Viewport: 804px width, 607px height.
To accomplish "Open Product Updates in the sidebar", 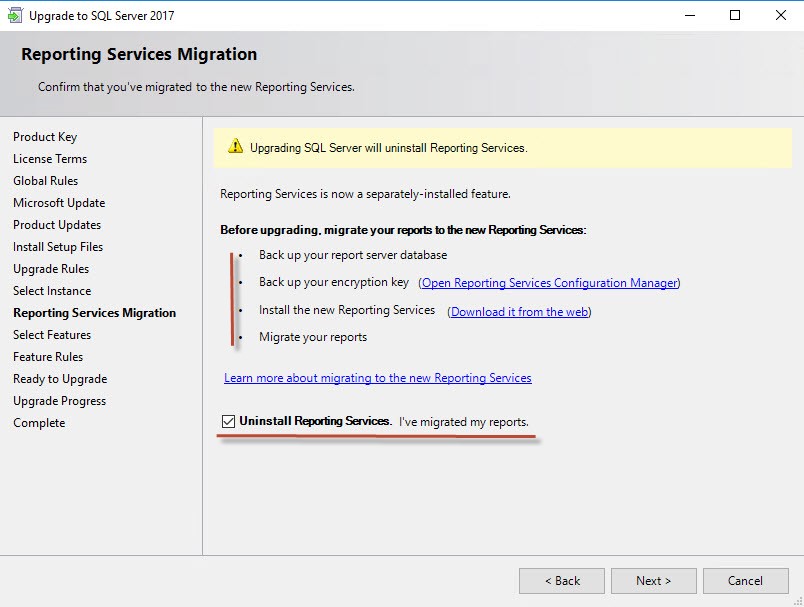I will (55, 224).
